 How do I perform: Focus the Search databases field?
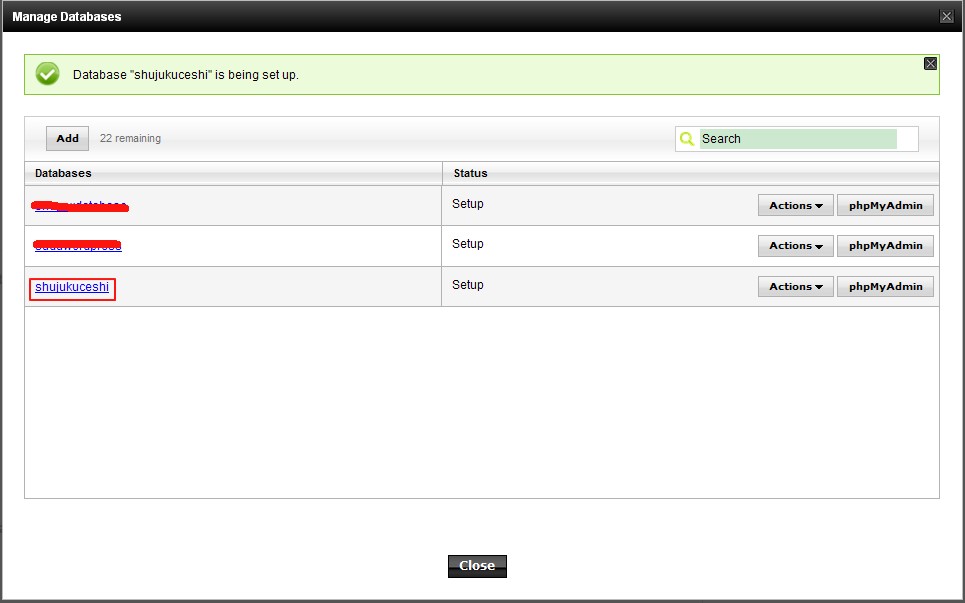[x=798, y=139]
